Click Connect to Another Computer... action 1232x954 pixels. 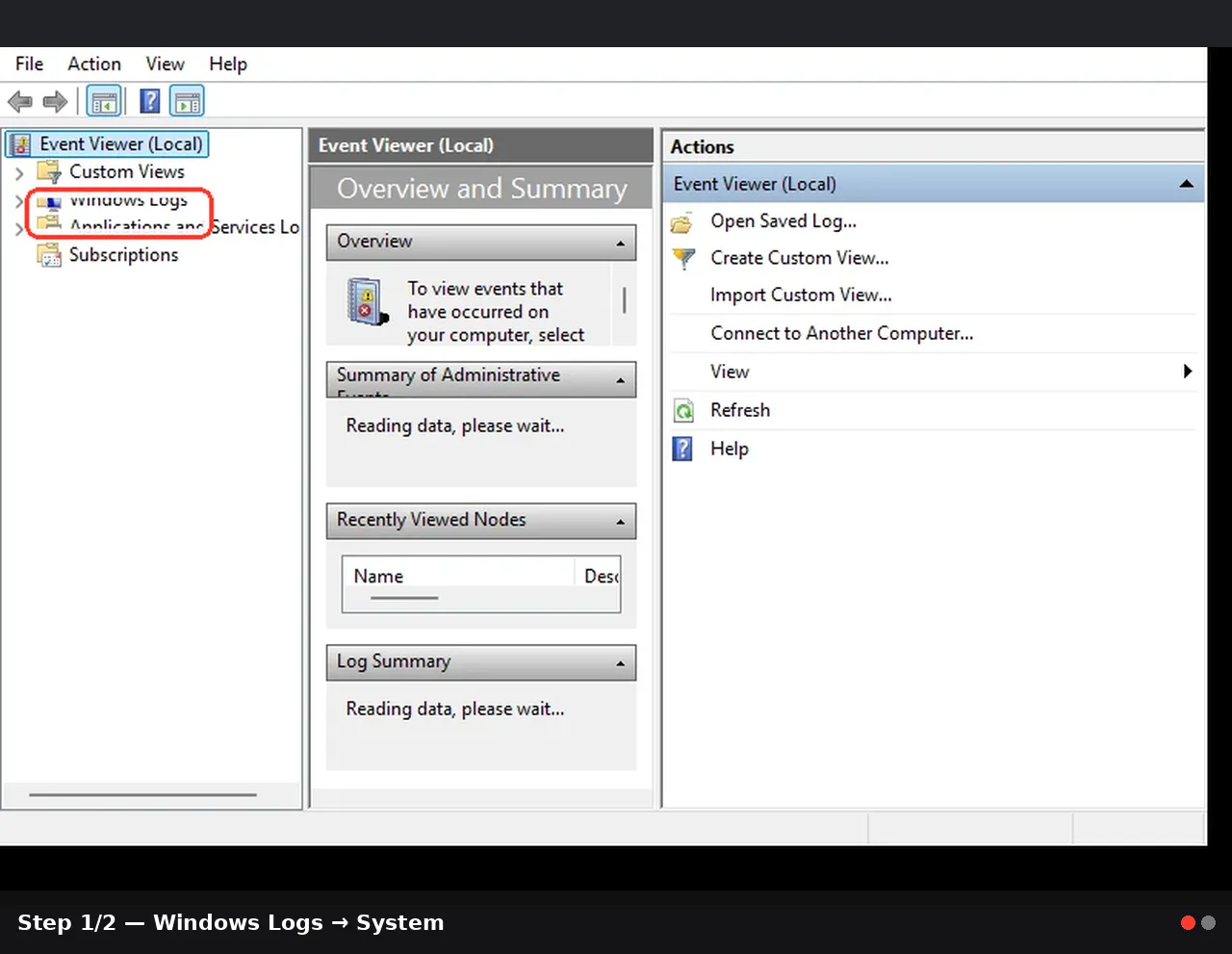[x=842, y=333]
